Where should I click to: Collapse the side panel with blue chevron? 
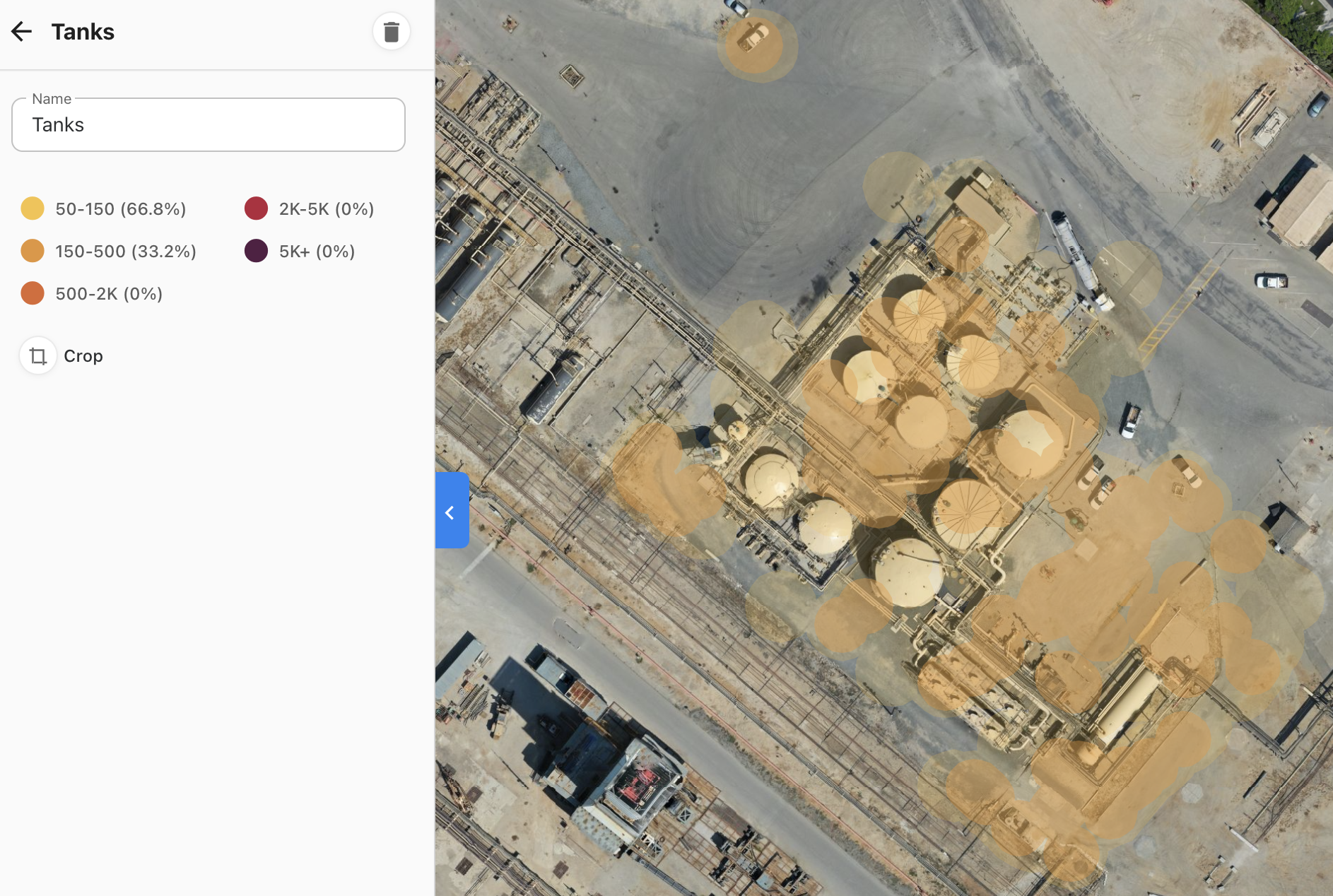[452, 510]
